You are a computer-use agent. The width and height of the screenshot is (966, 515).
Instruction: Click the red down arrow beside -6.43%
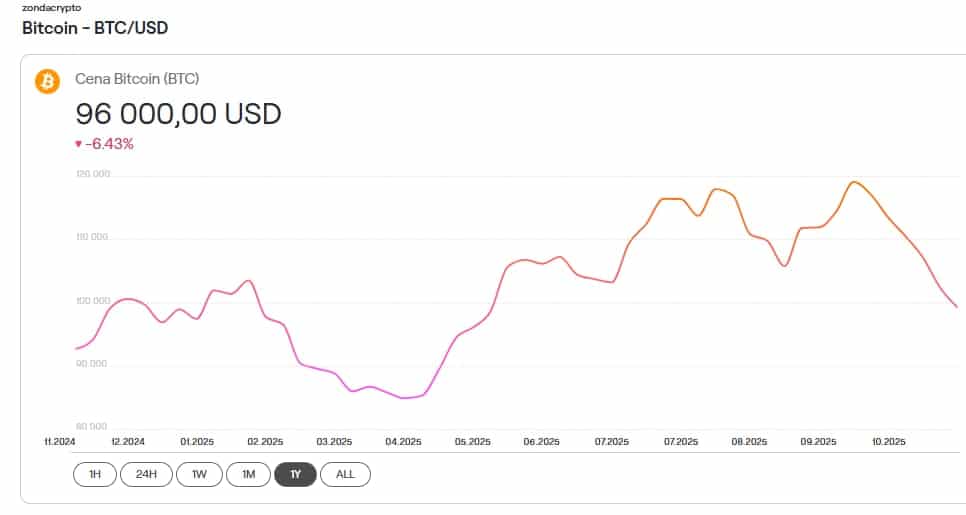coord(78,144)
